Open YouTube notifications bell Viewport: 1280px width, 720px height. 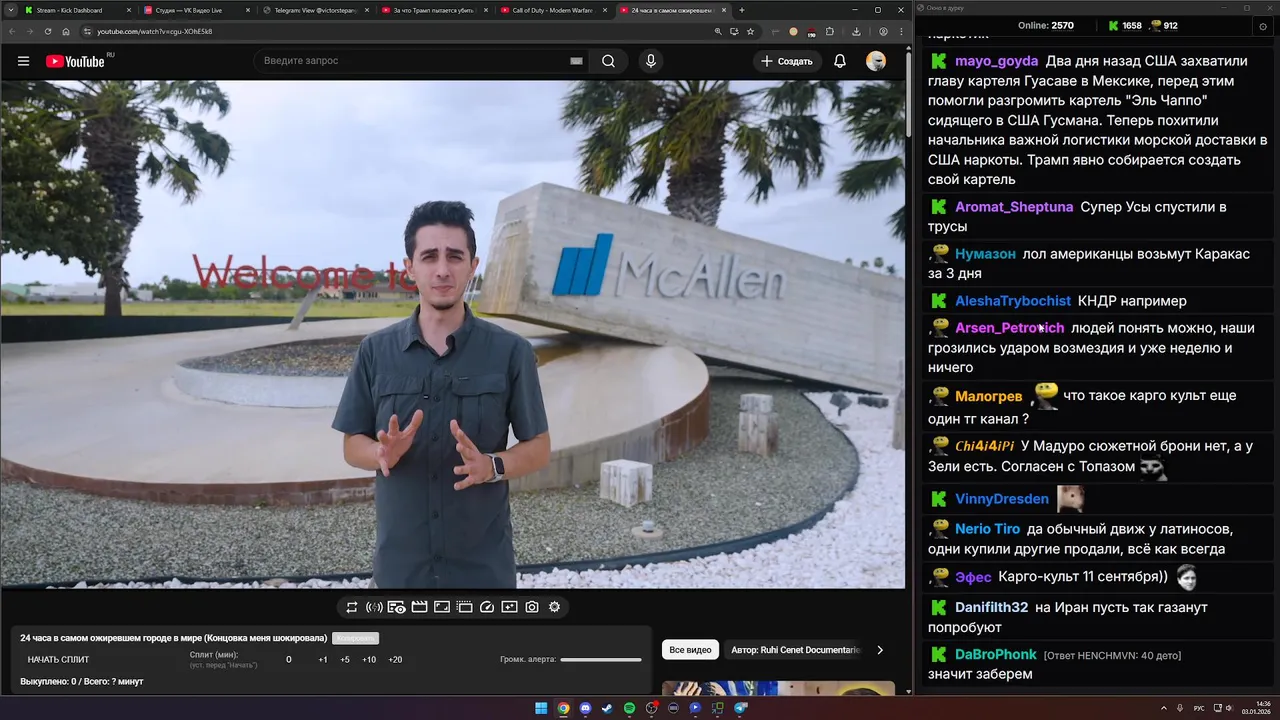pyautogui.click(x=840, y=61)
